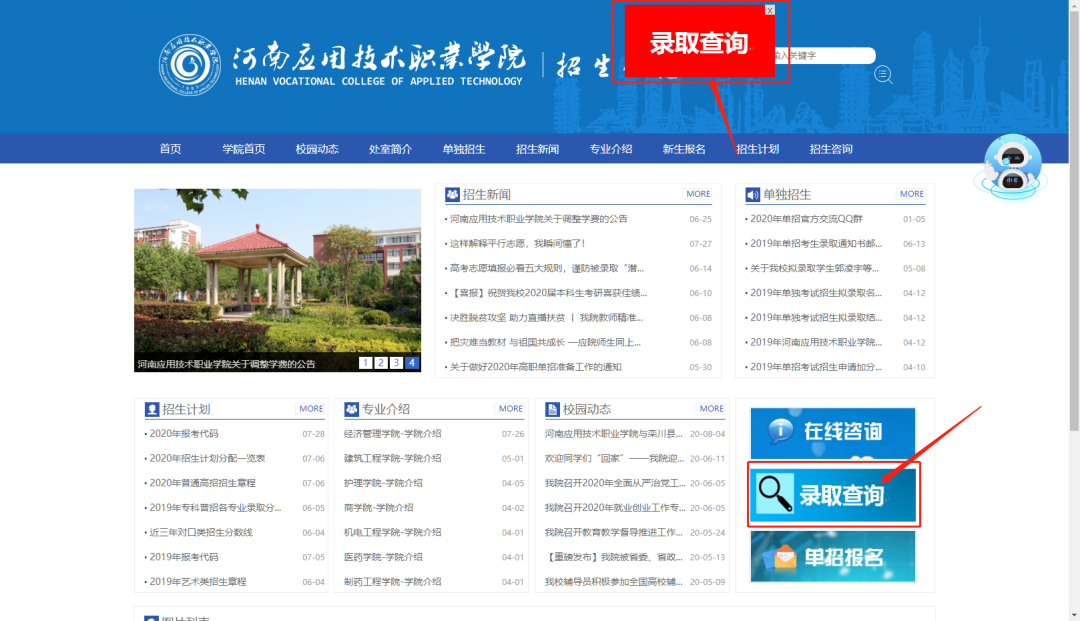The width and height of the screenshot is (1080, 621).
Task: Open 招生咨询 navigation item
Action: point(831,149)
